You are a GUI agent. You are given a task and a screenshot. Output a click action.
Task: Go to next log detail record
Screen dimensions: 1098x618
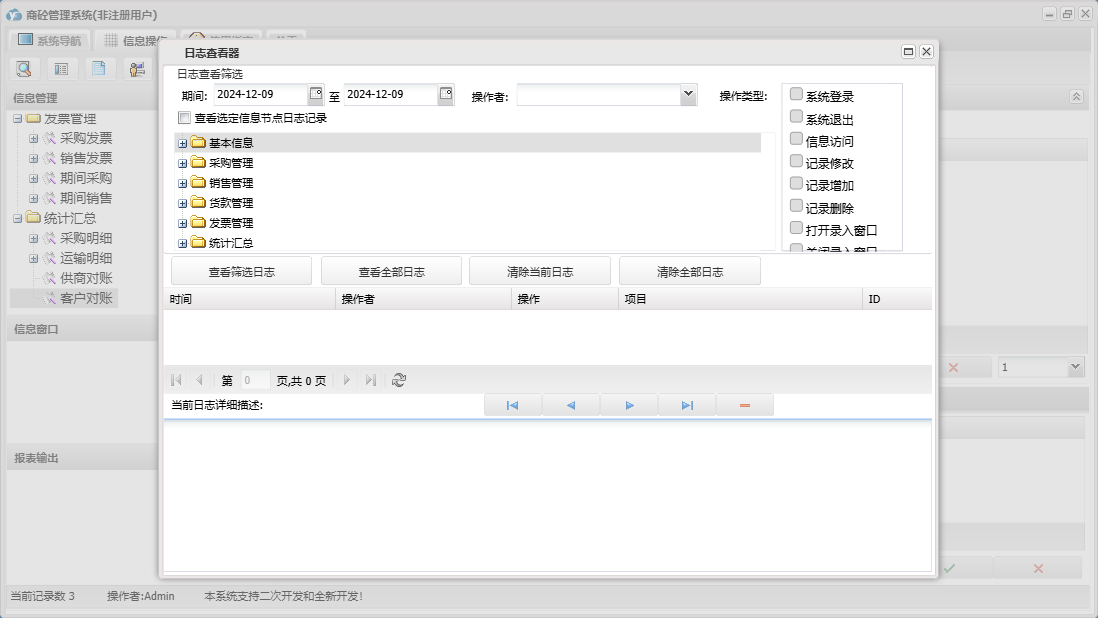pyautogui.click(x=629, y=405)
